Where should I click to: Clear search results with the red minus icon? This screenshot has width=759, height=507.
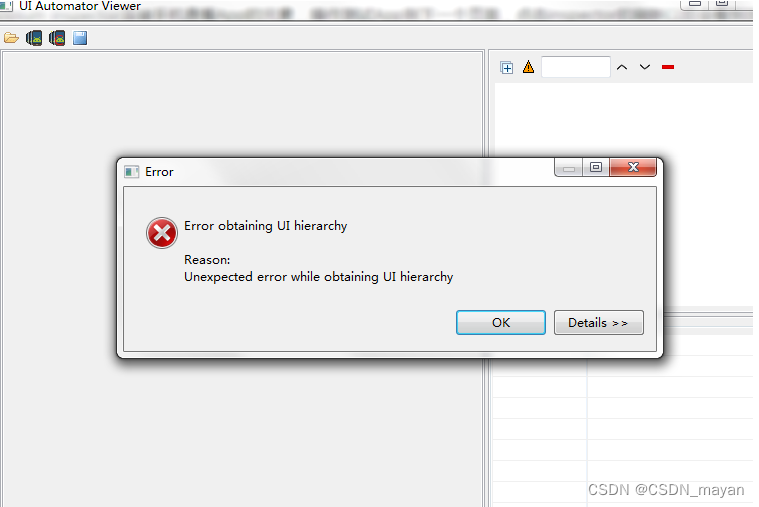tap(668, 67)
